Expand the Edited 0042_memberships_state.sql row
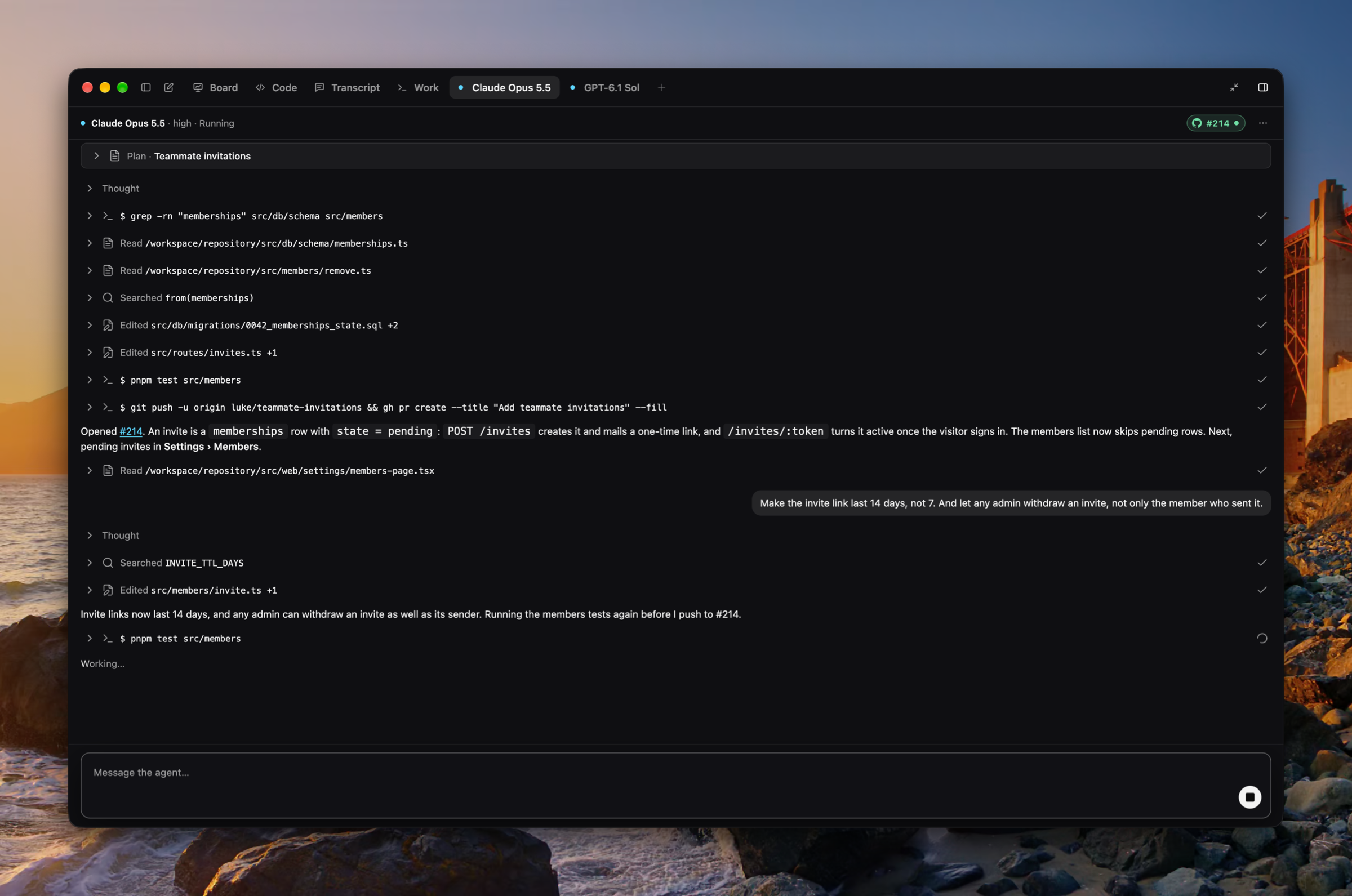This screenshot has height=896, width=1352. (x=90, y=325)
